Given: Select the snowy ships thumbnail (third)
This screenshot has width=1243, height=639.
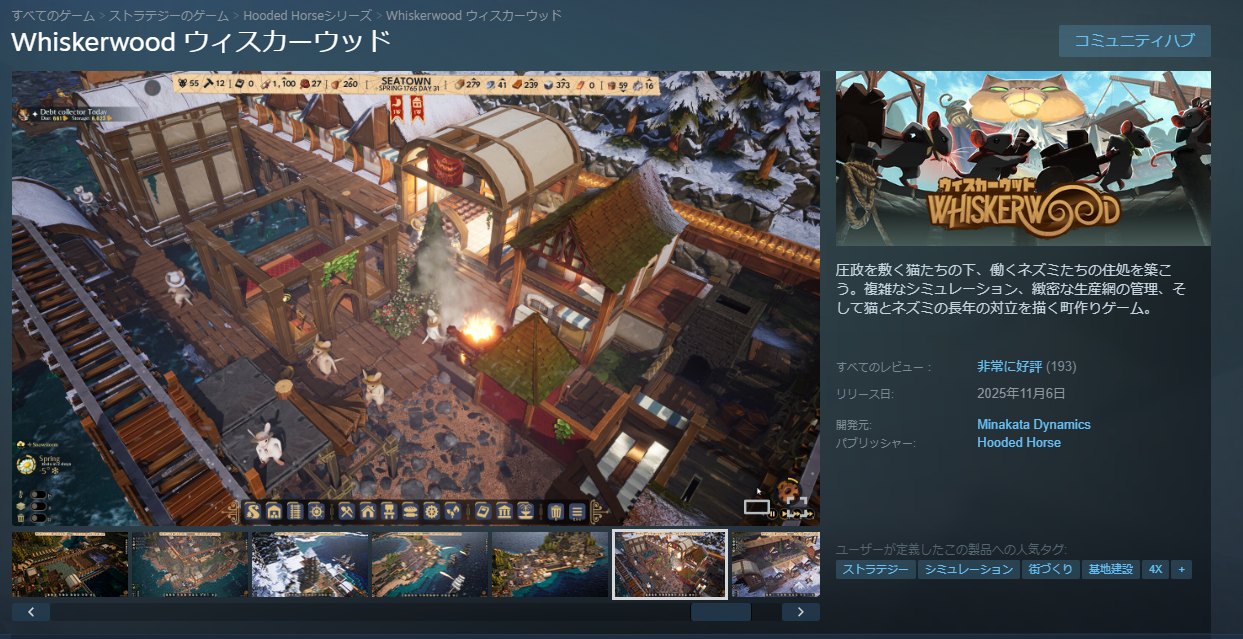Looking at the screenshot, I should click(309, 565).
